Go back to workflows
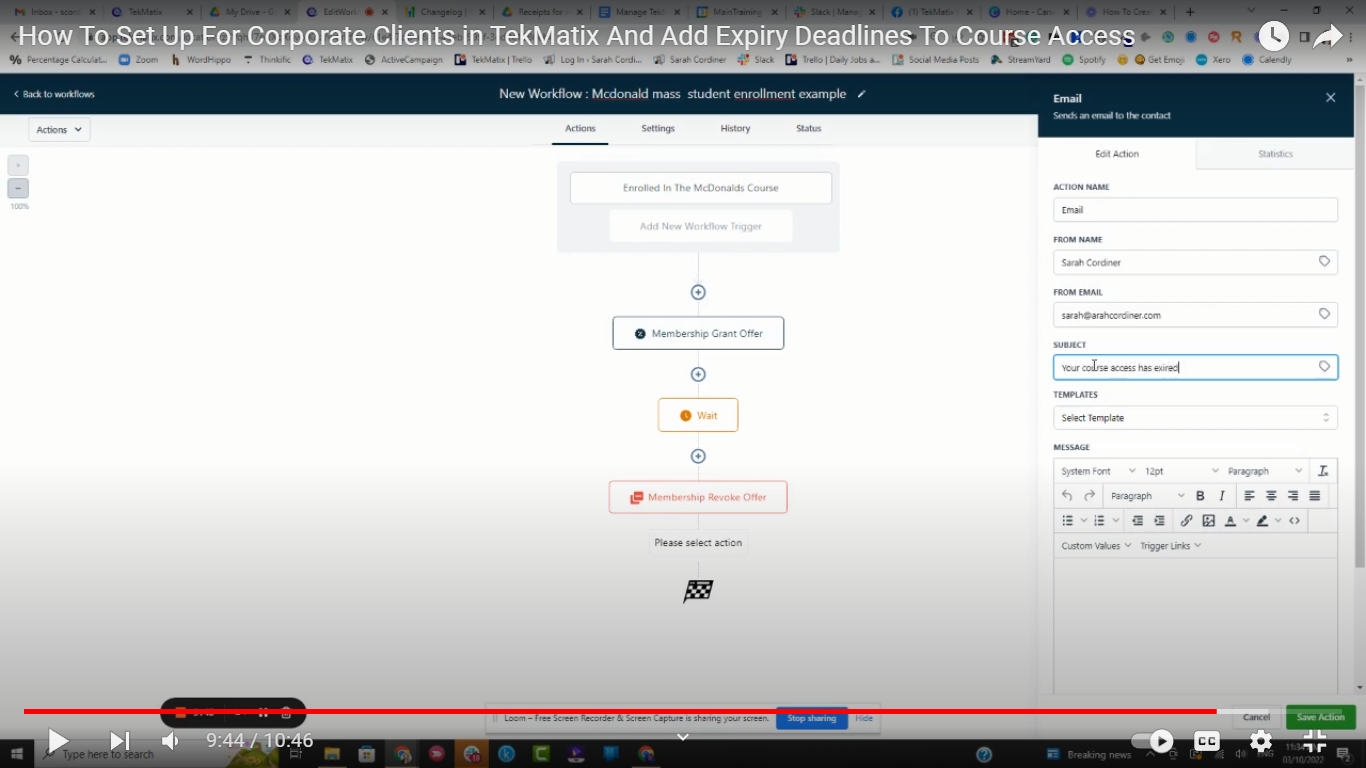Viewport: 1366px width, 768px height. pyautogui.click(x=55, y=94)
